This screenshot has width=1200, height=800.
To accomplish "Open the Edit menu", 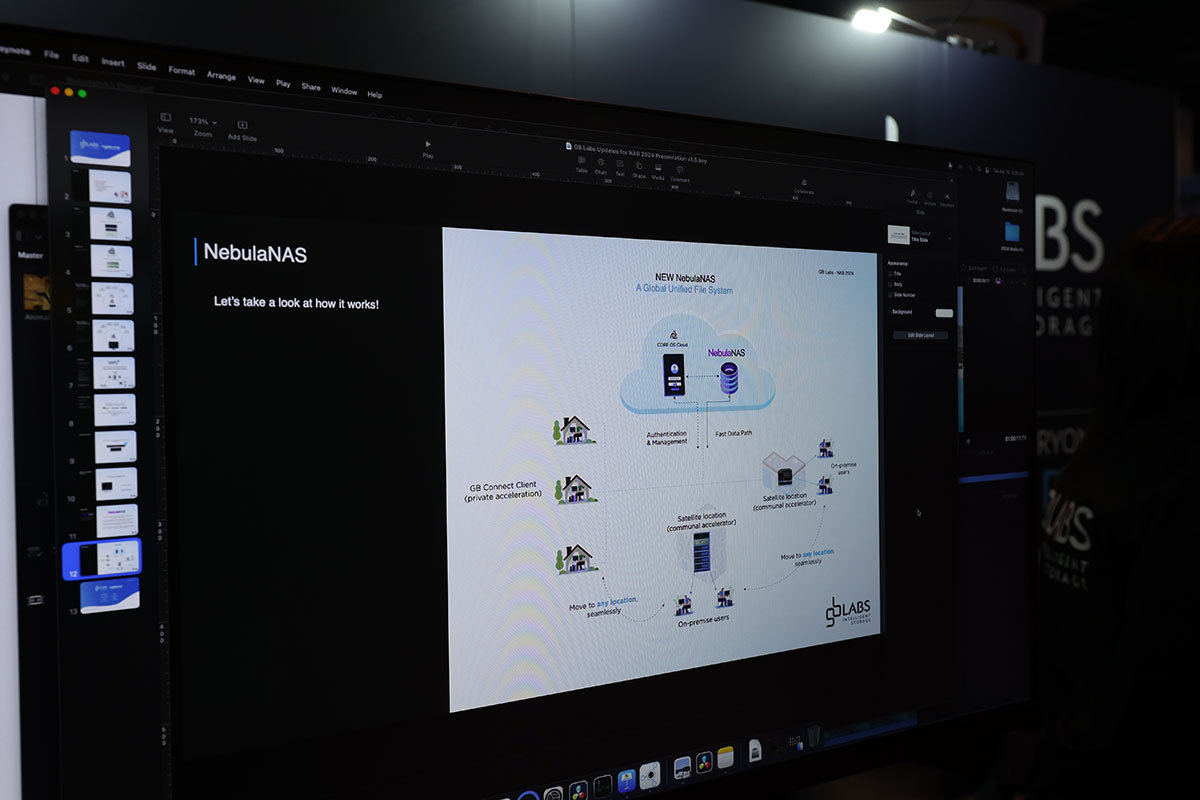I will tap(81, 58).
